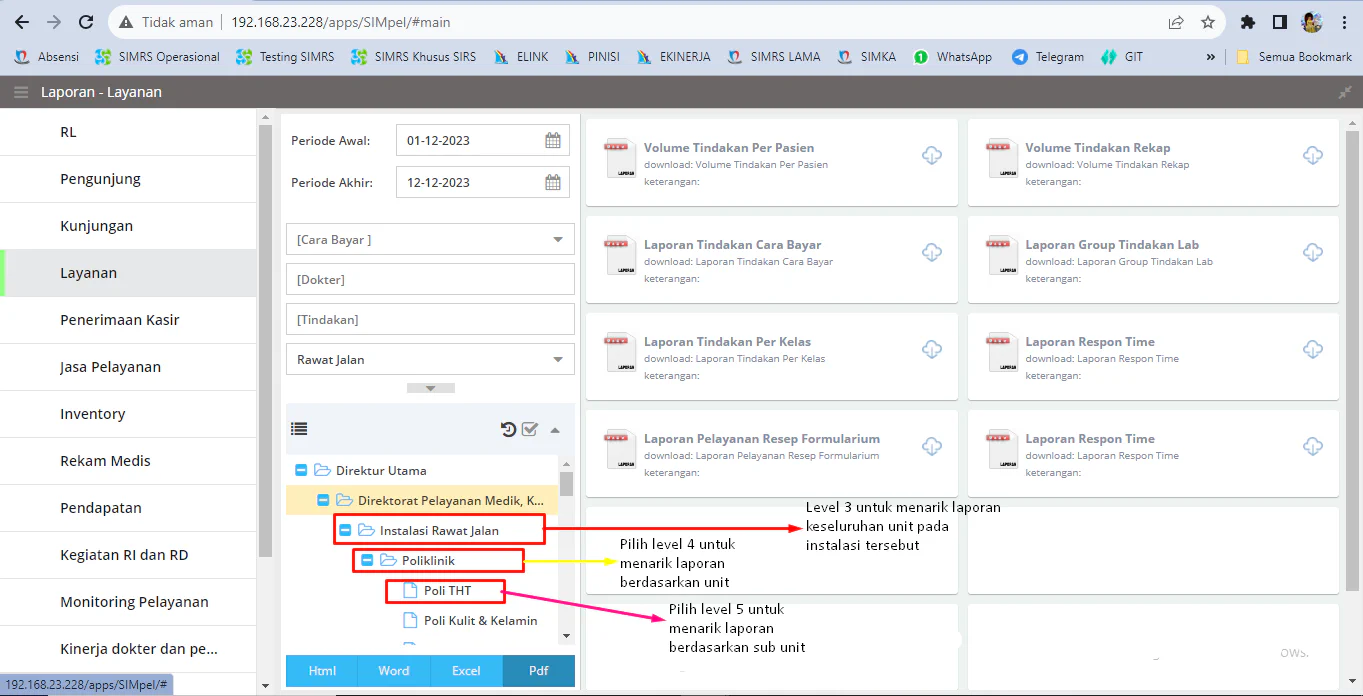Choose Excel output format
1363x696 pixels.
point(466,671)
